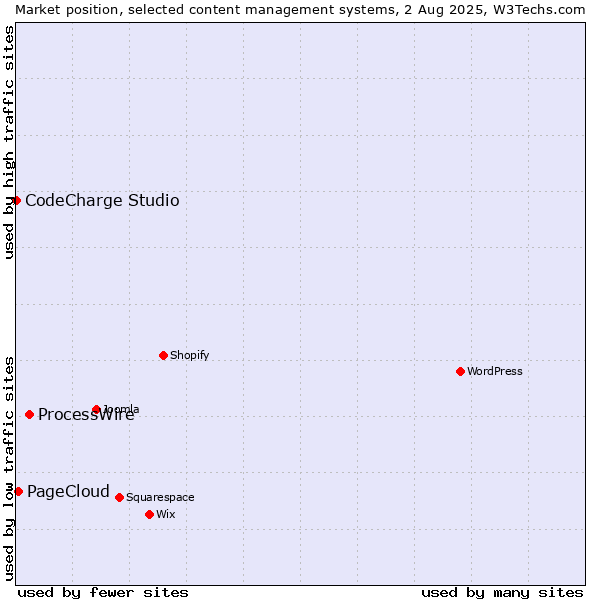Click the 'used by fewer sites' axis label
The height and width of the screenshot is (600, 600).
103,593
